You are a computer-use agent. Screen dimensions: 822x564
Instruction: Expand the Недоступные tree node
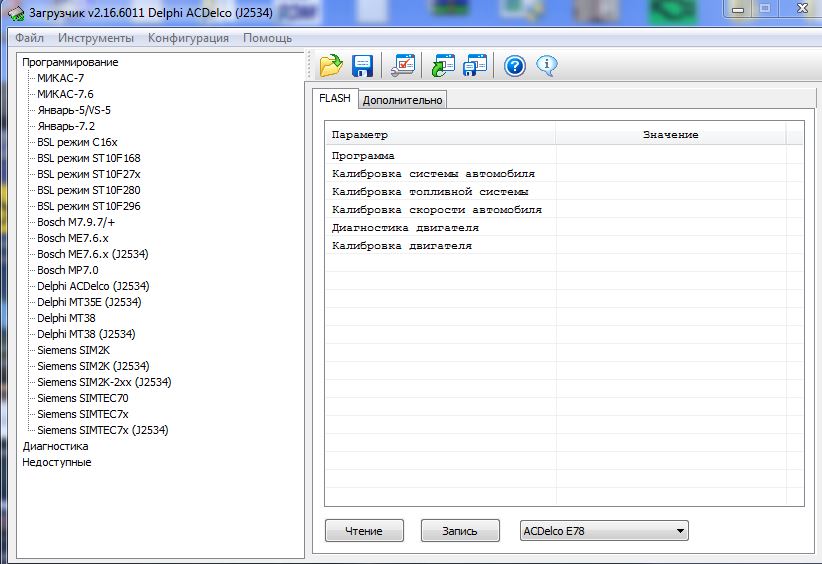[x=57, y=462]
